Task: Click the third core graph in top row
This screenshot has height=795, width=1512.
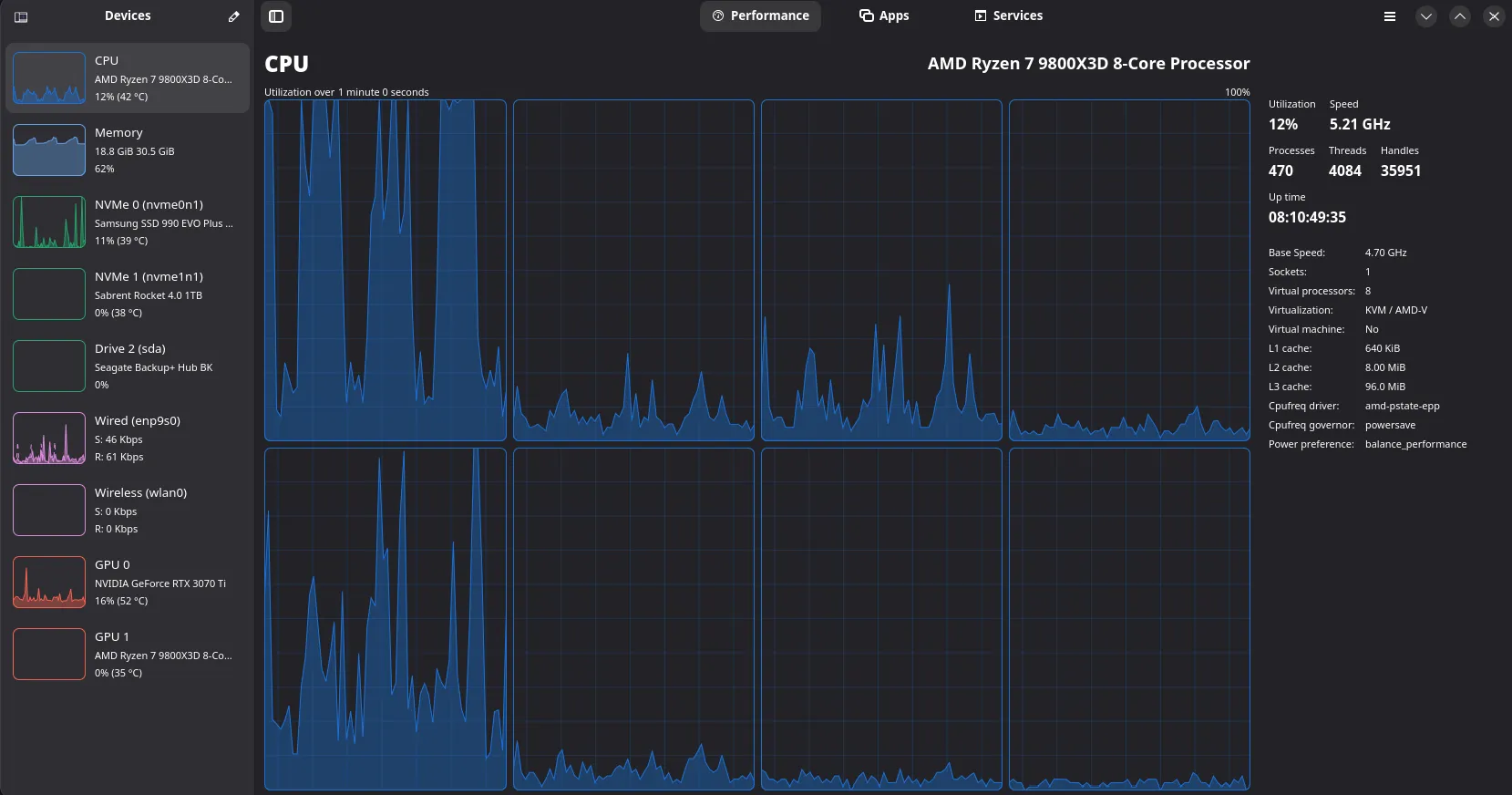Action: (x=881, y=271)
